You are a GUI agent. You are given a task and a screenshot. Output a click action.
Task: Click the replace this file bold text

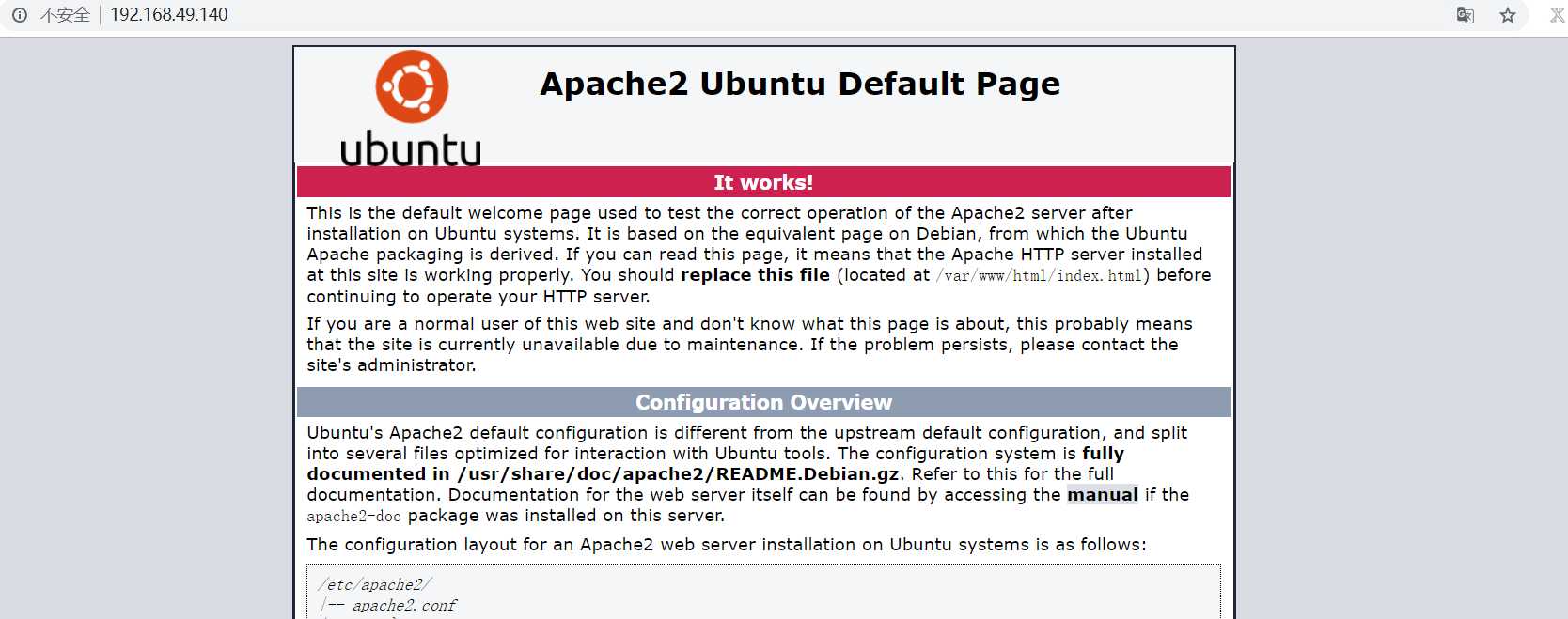[755, 275]
